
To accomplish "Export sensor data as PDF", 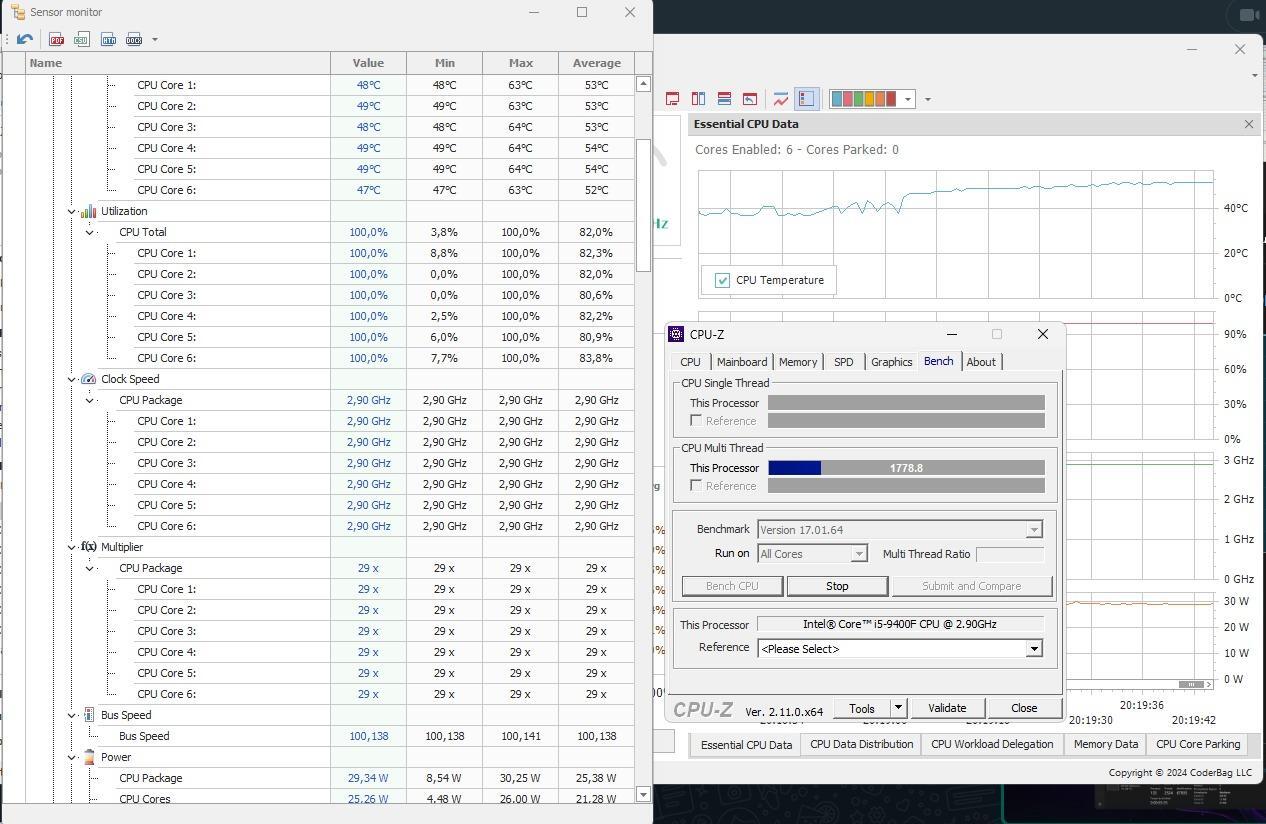I will point(57,39).
